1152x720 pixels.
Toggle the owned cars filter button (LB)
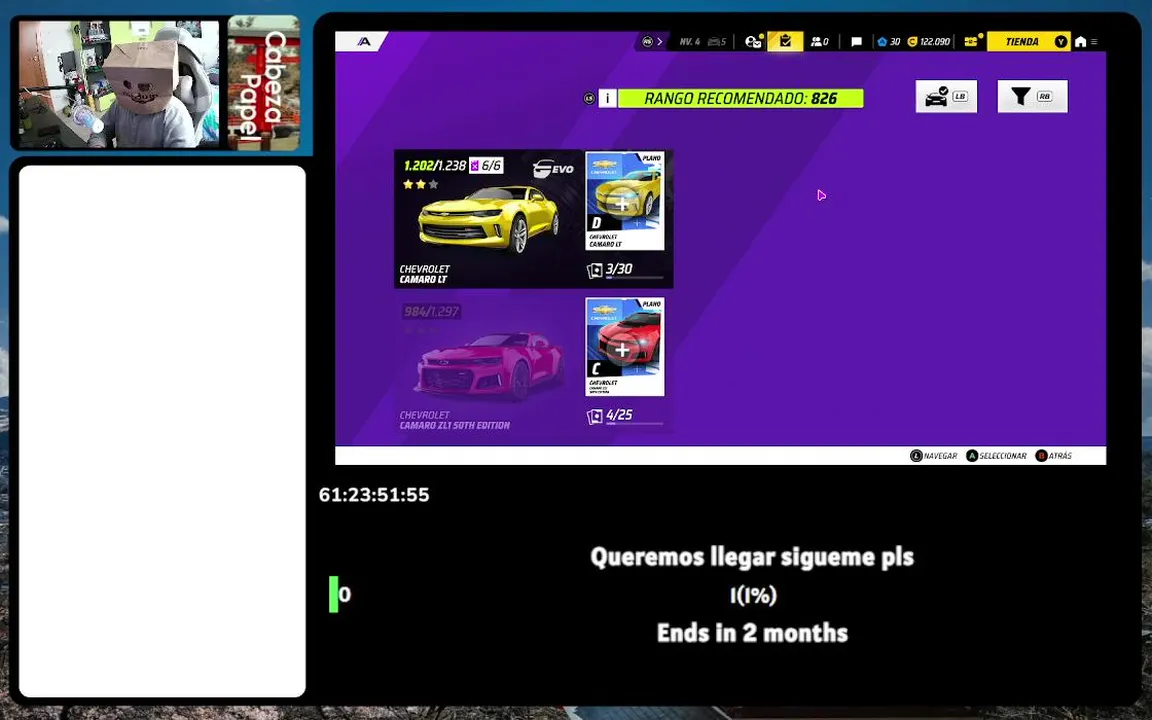coord(946,96)
